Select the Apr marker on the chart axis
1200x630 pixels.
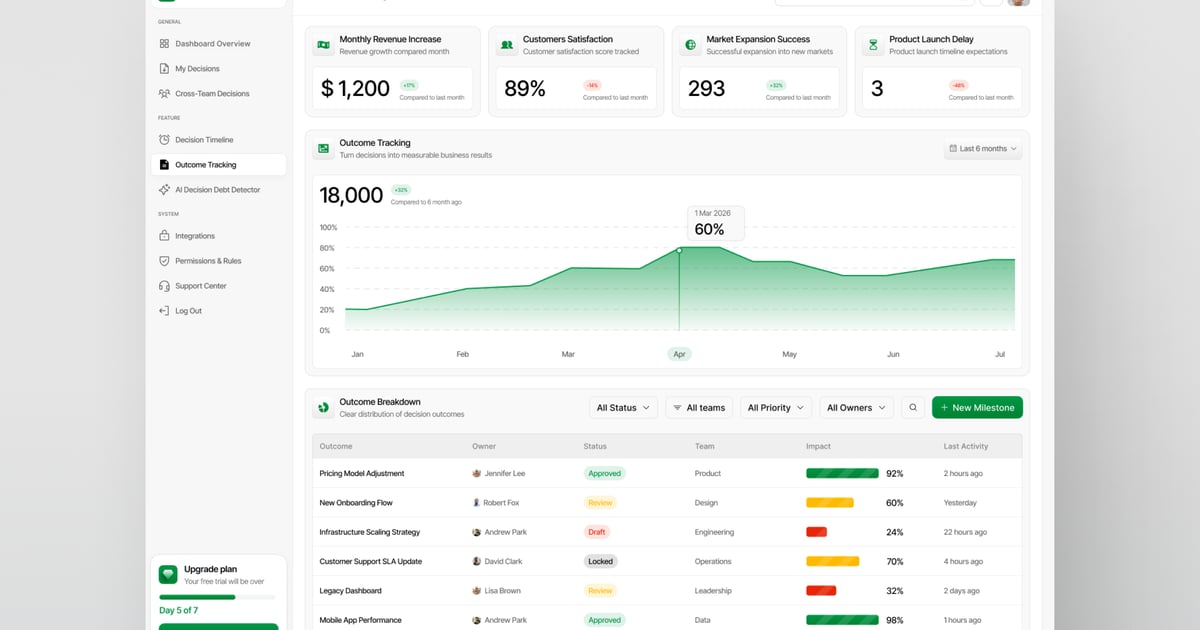pyautogui.click(x=679, y=354)
